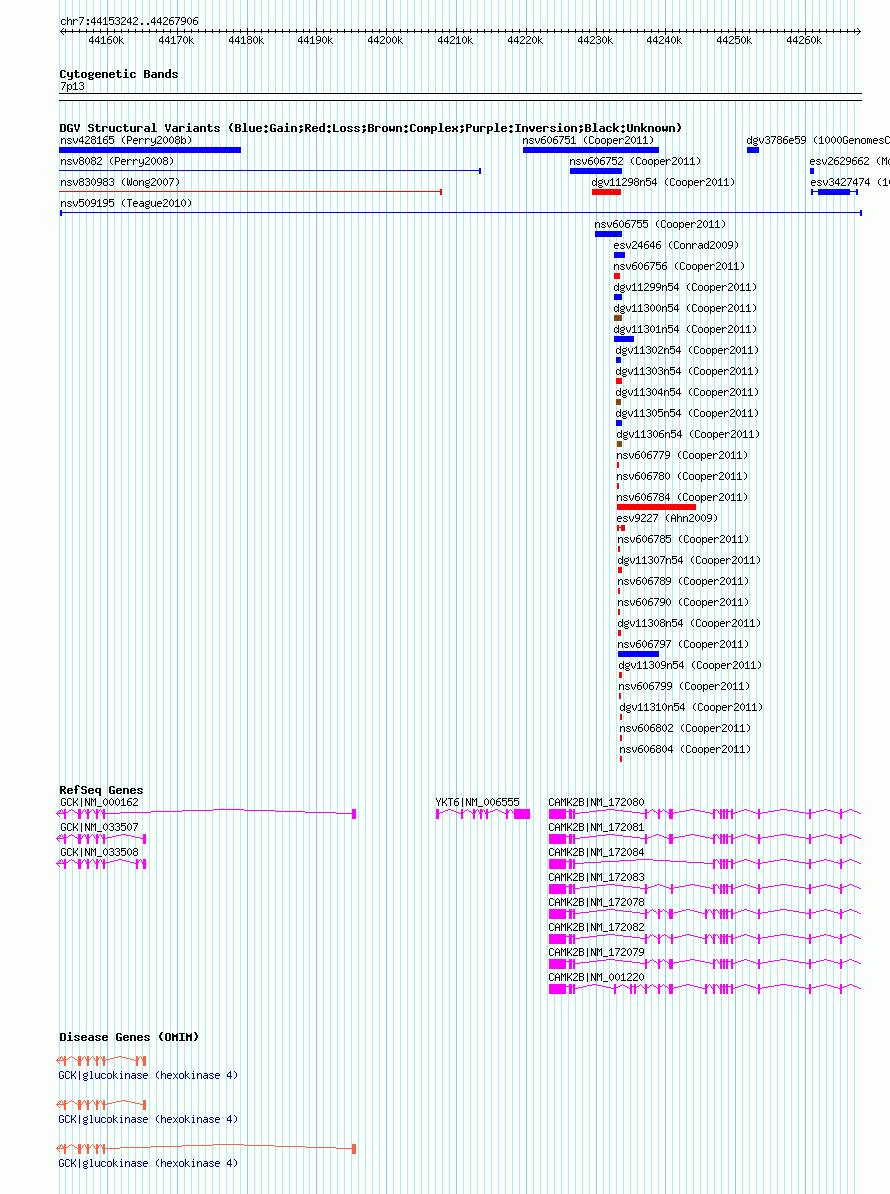The width and height of the screenshot is (890, 1194).
Task: Click the long red nsv606784 loss bar
Action: [x=656, y=507]
